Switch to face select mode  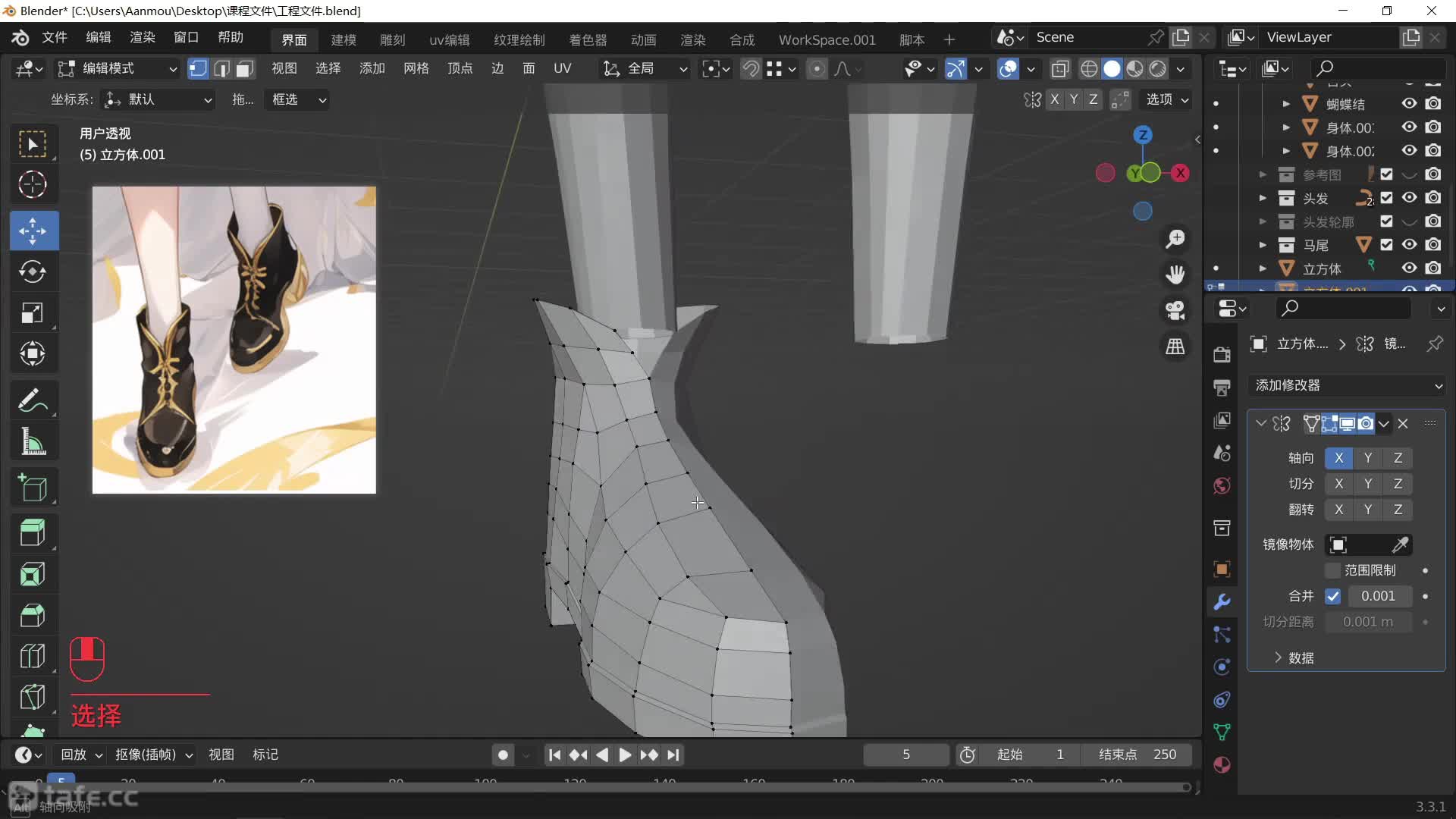[244, 69]
